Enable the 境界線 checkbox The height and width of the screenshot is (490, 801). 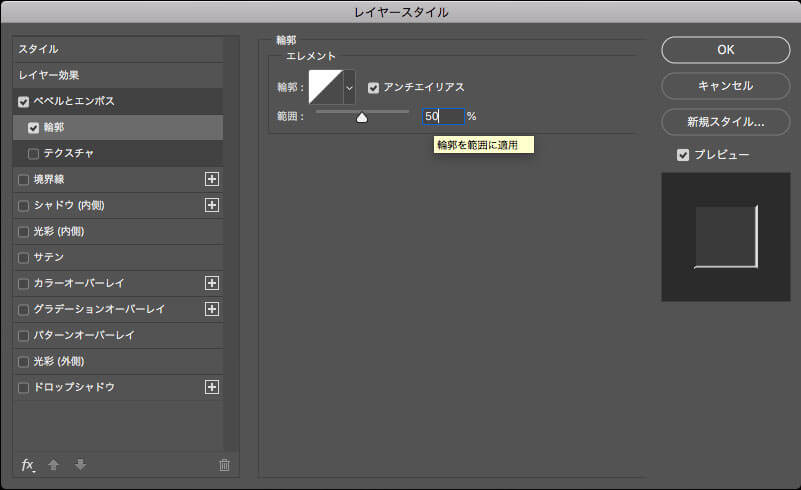tap(23, 180)
